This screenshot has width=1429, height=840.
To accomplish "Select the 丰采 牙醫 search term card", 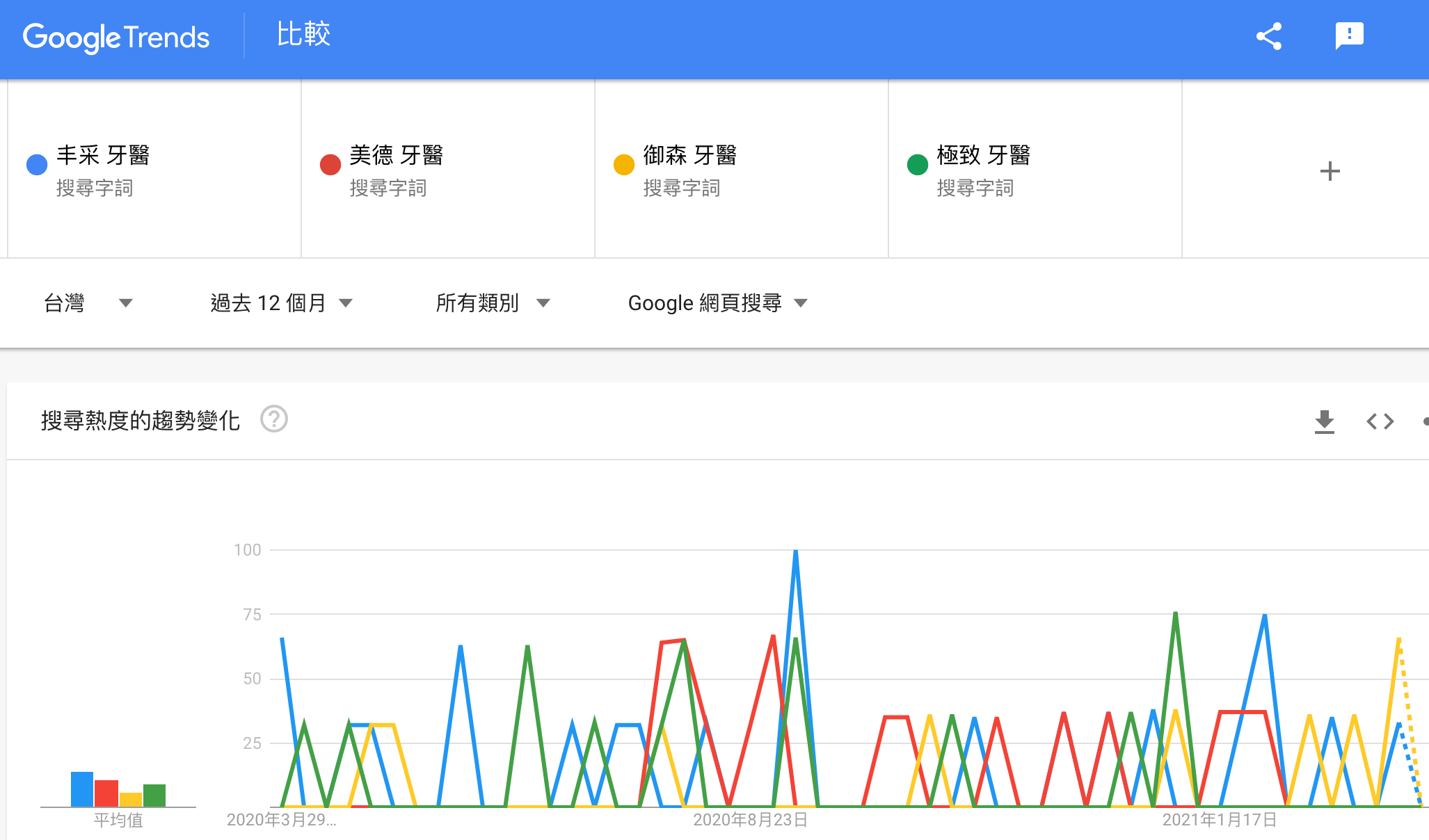I will 154,169.
